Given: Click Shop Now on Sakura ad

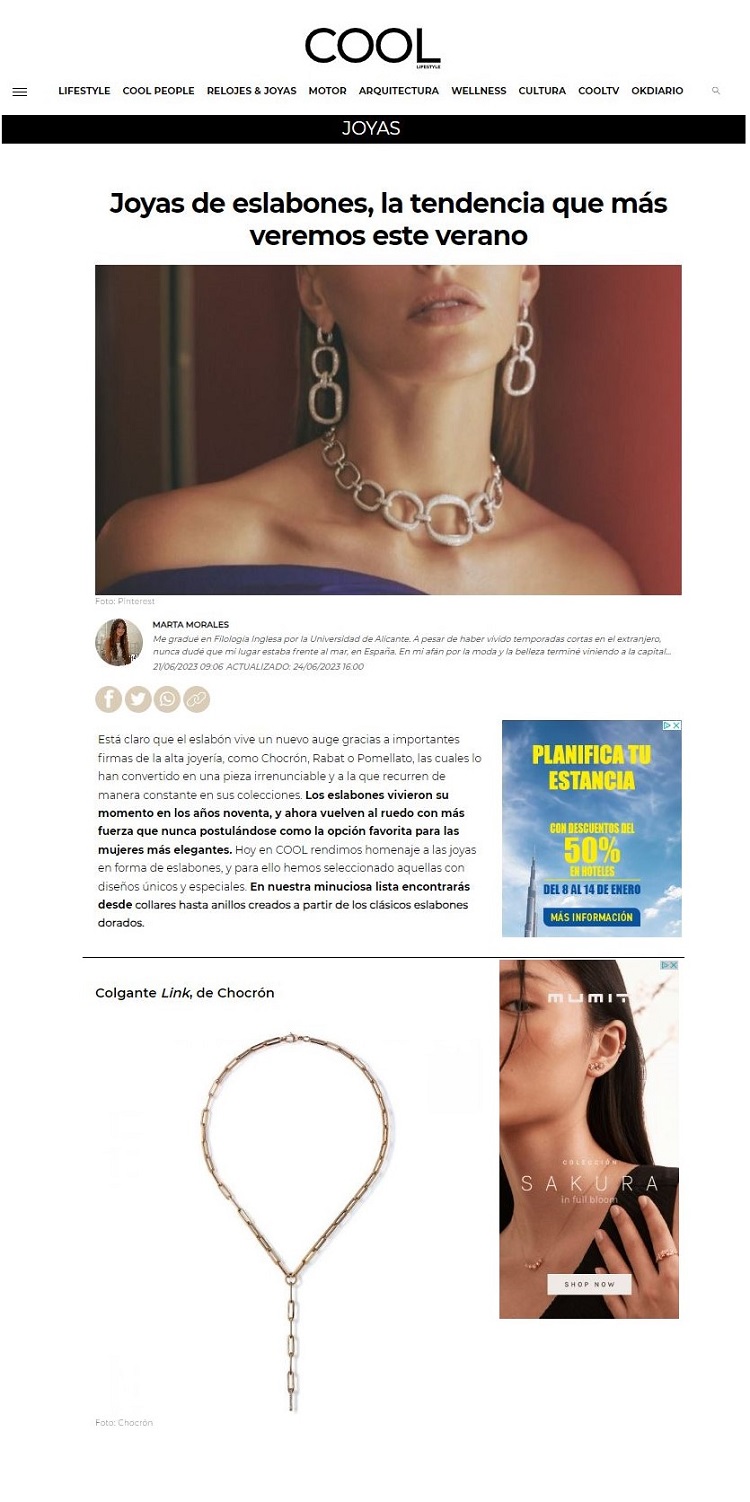Looking at the screenshot, I should tap(589, 1283).
